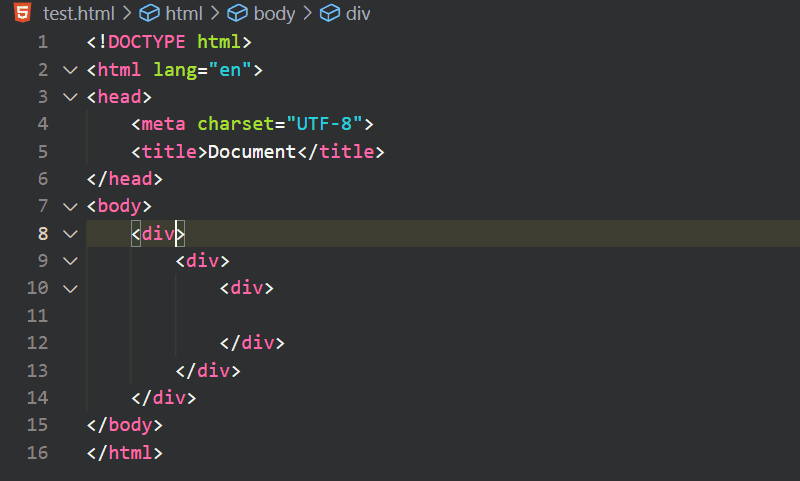
Task: Click line number 14 in gutter
Action: point(37,398)
